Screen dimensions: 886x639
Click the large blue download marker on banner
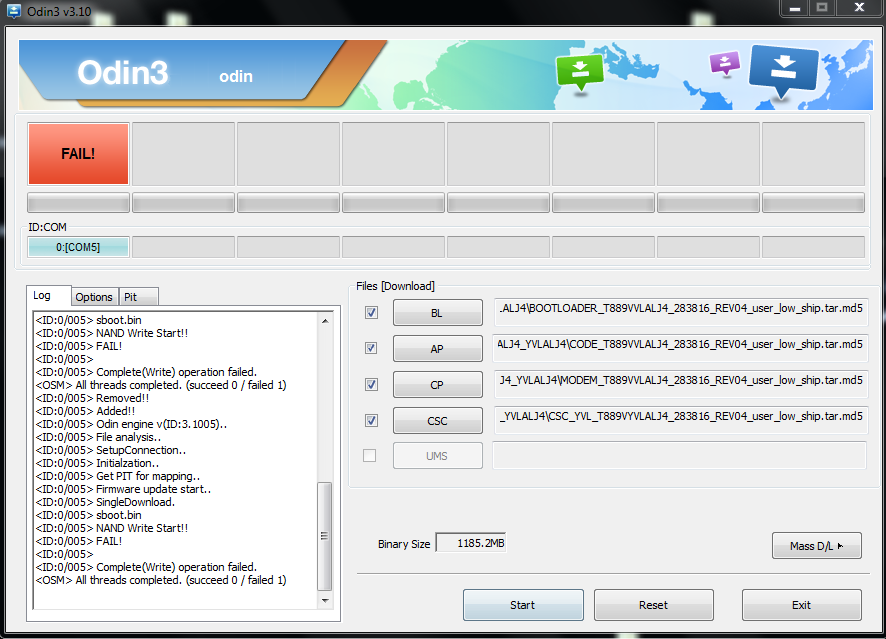pos(783,72)
